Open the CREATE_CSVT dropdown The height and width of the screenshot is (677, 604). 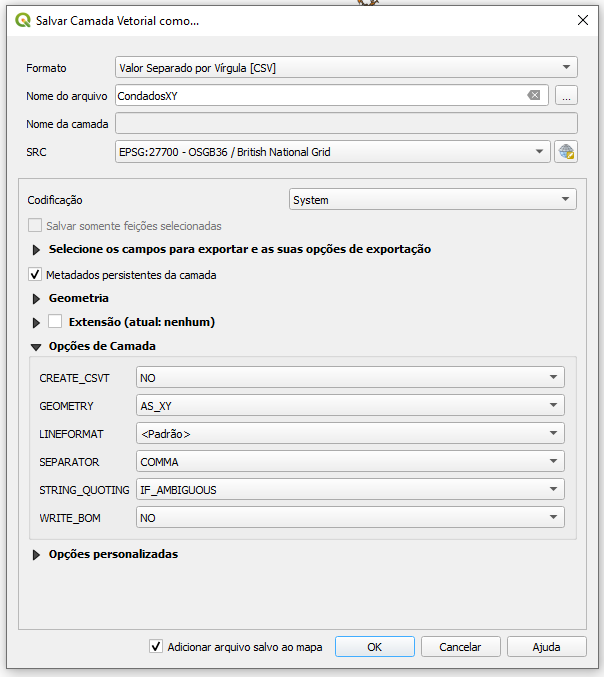click(349, 378)
